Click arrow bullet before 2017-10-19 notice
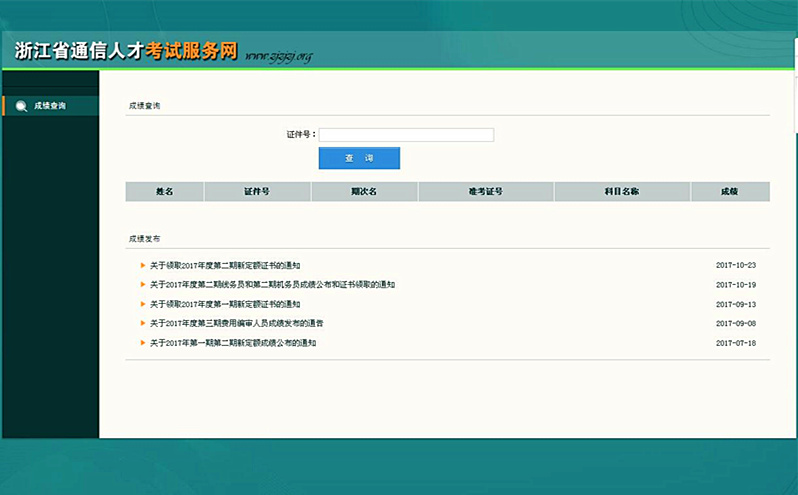The width and height of the screenshot is (798, 495). [x=143, y=284]
